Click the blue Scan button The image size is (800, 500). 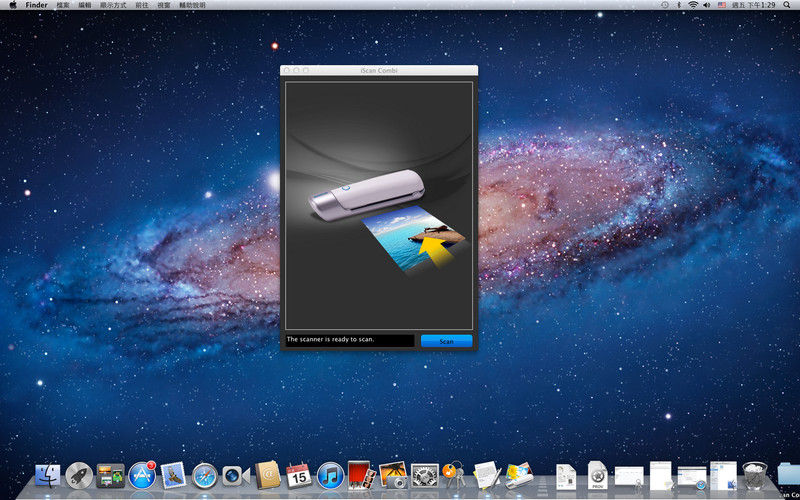pyautogui.click(x=446, y=341)
